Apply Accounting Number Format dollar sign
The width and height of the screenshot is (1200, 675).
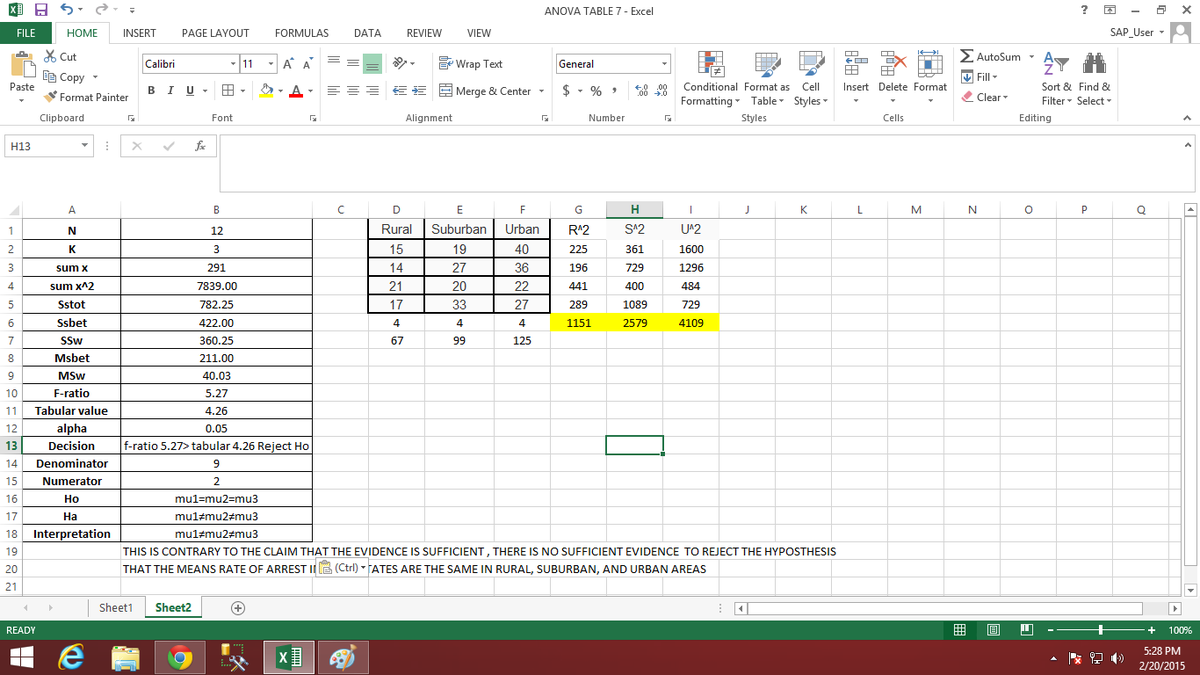567,91
